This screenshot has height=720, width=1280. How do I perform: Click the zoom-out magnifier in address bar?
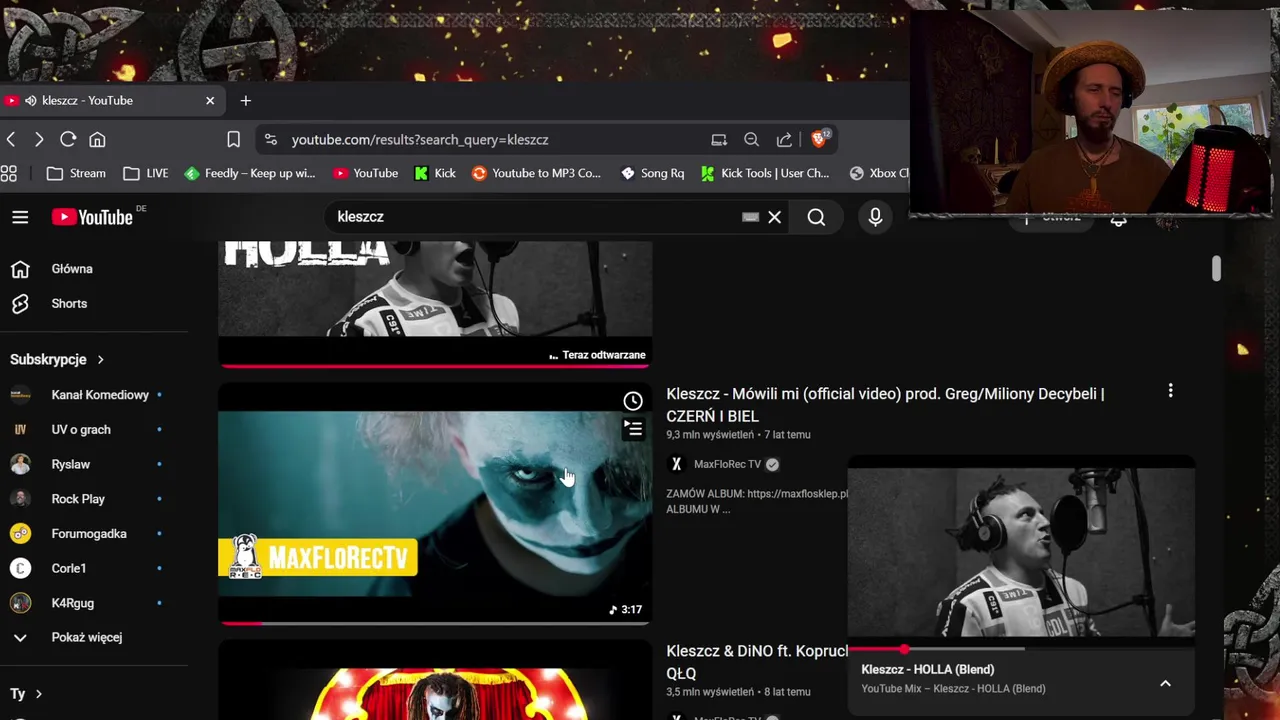(751, 139)
